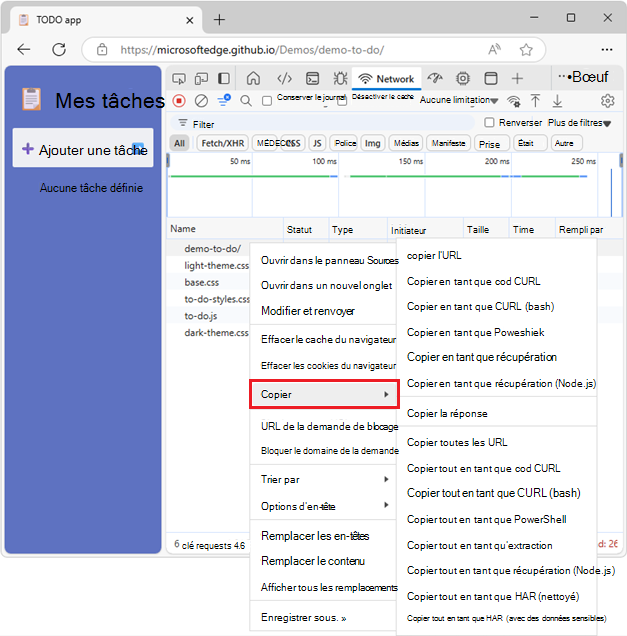The height and width of the screenshot is (636, 627).
Task: Select the All request type filter
Action: coord(179,143)
